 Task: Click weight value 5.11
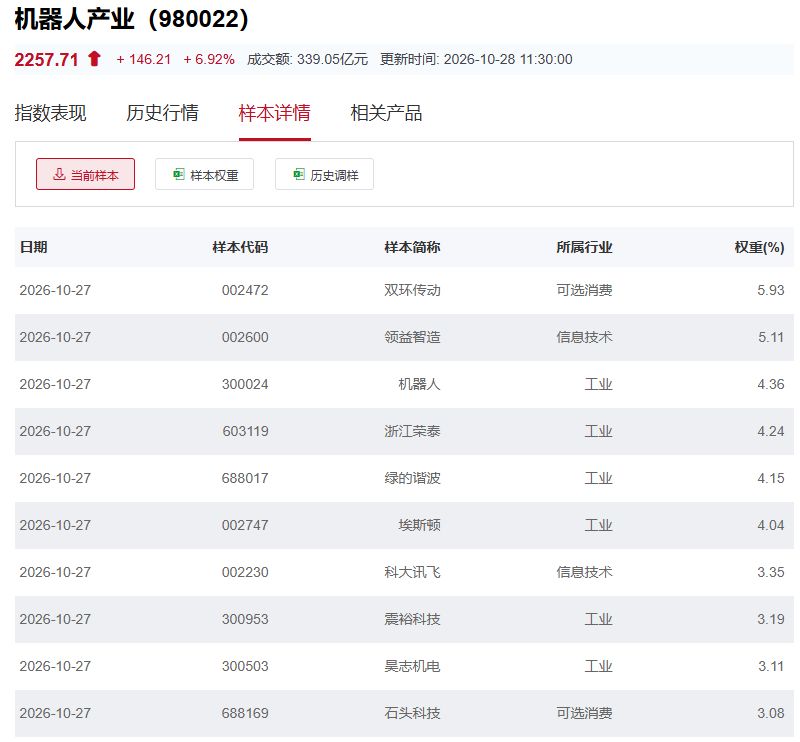point(770,337)
